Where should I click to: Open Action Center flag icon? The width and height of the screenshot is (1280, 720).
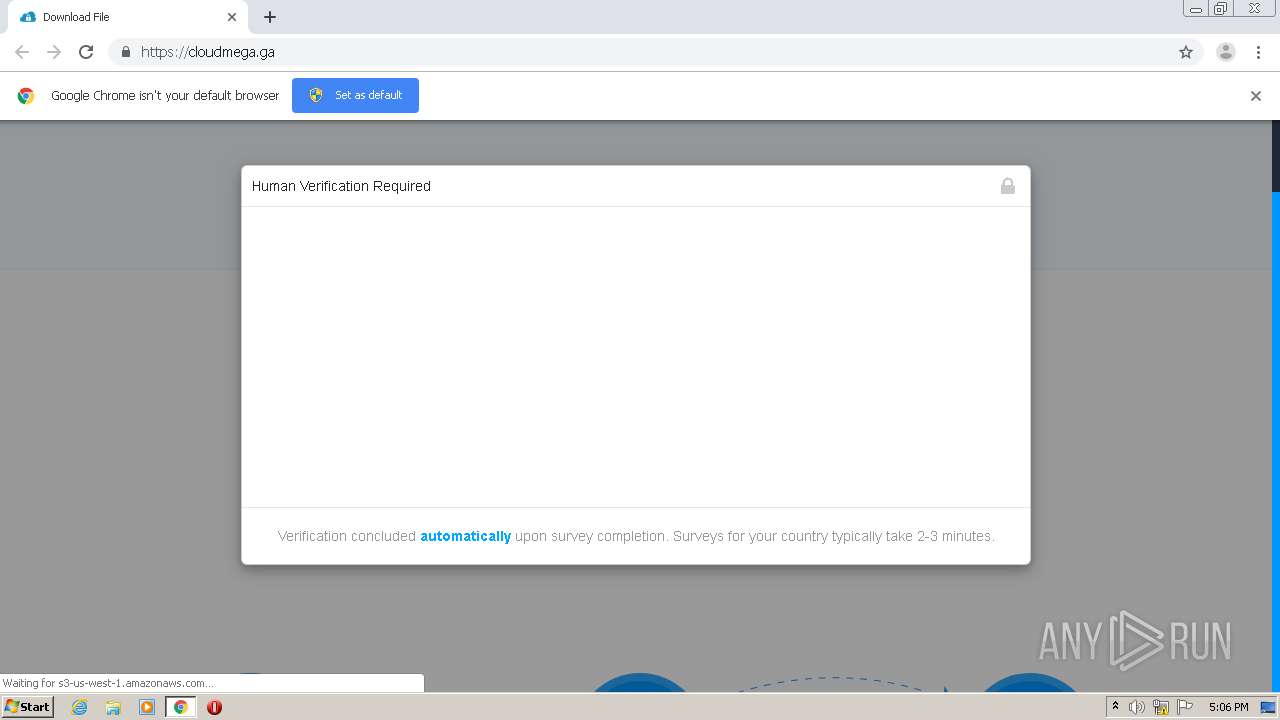[x=1185, y=707]
